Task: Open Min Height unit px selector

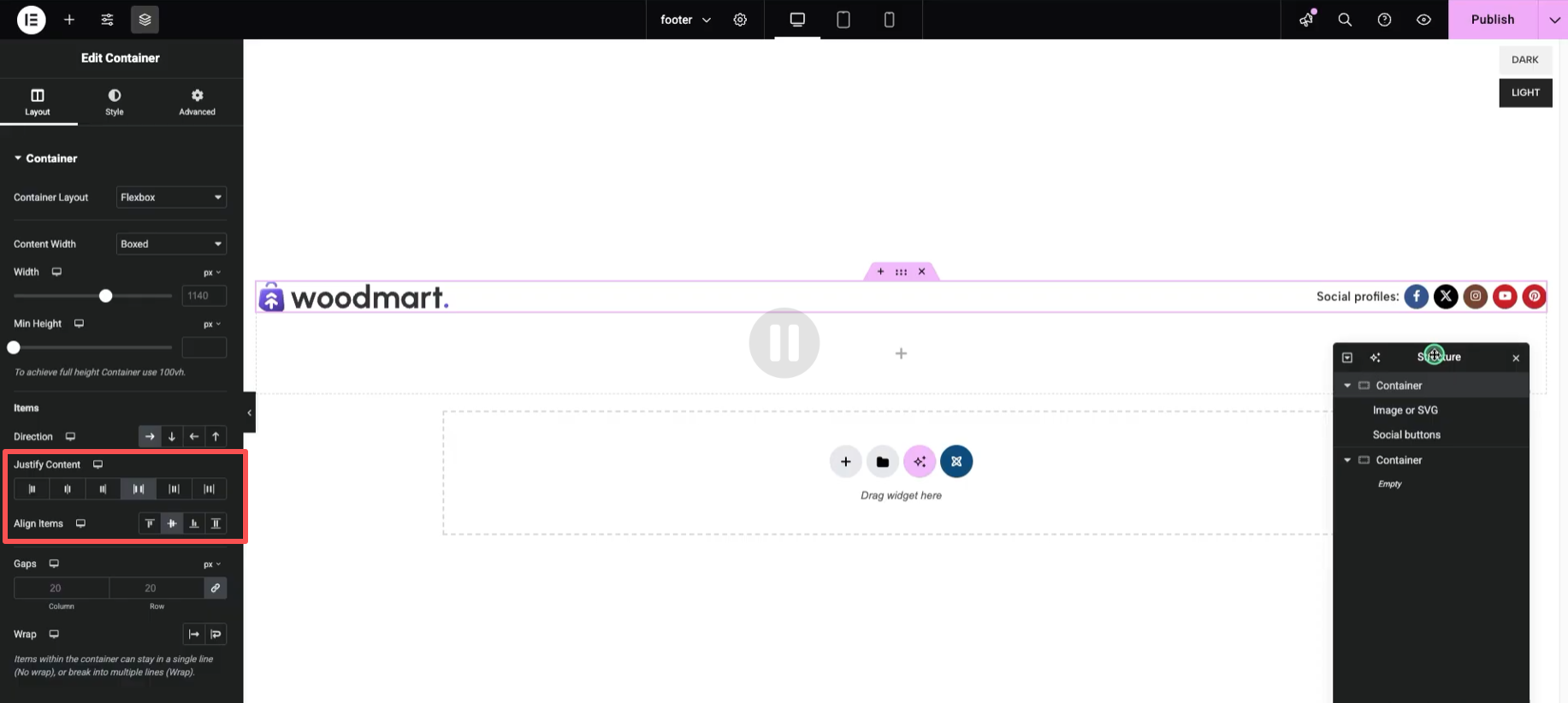Action: 212,324
